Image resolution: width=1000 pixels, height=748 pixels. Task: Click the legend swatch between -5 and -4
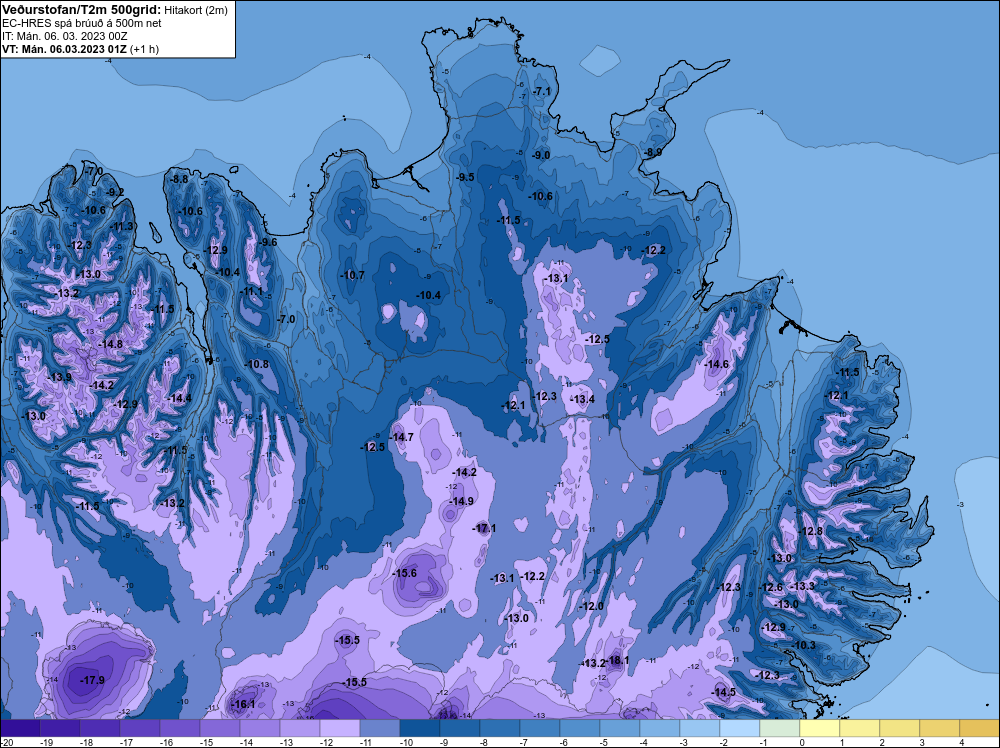point(620,728)
